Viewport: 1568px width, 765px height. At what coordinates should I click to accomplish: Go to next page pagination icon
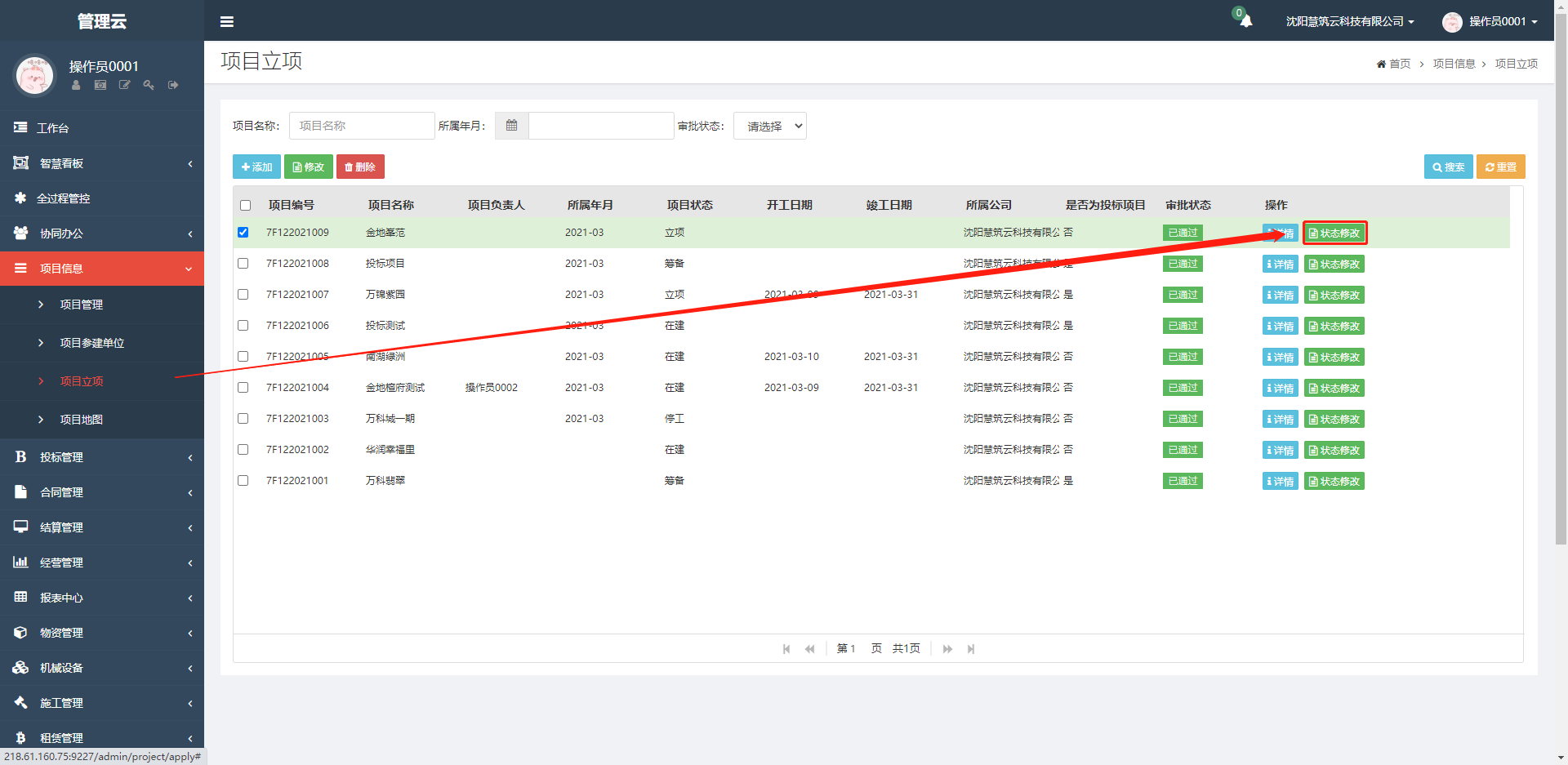pyautogui.click(x=947, y=649)
